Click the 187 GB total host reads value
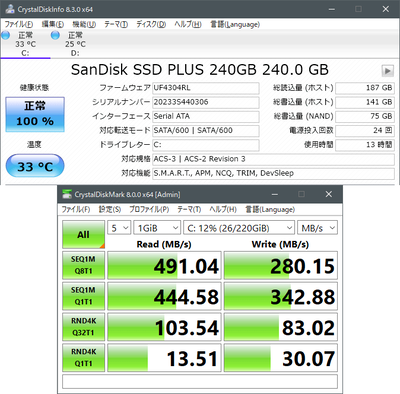The height and width of the screenshot is (394, 400). pos(365,88)
